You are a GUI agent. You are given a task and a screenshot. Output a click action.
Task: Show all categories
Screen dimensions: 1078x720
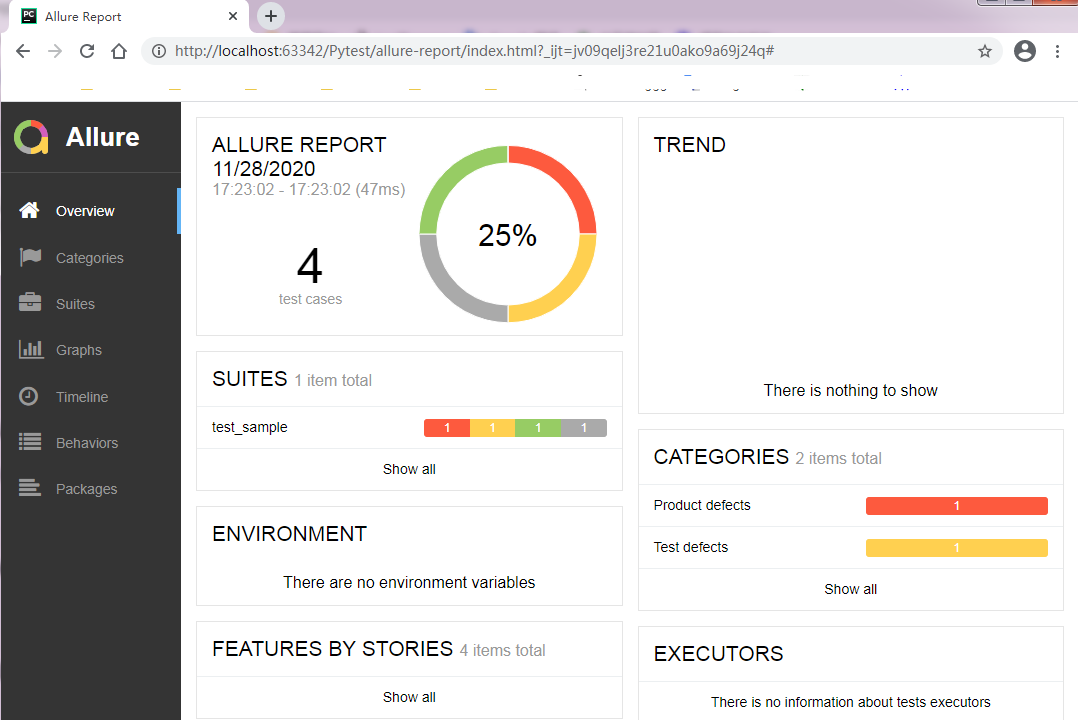click(x=850, y=589)
